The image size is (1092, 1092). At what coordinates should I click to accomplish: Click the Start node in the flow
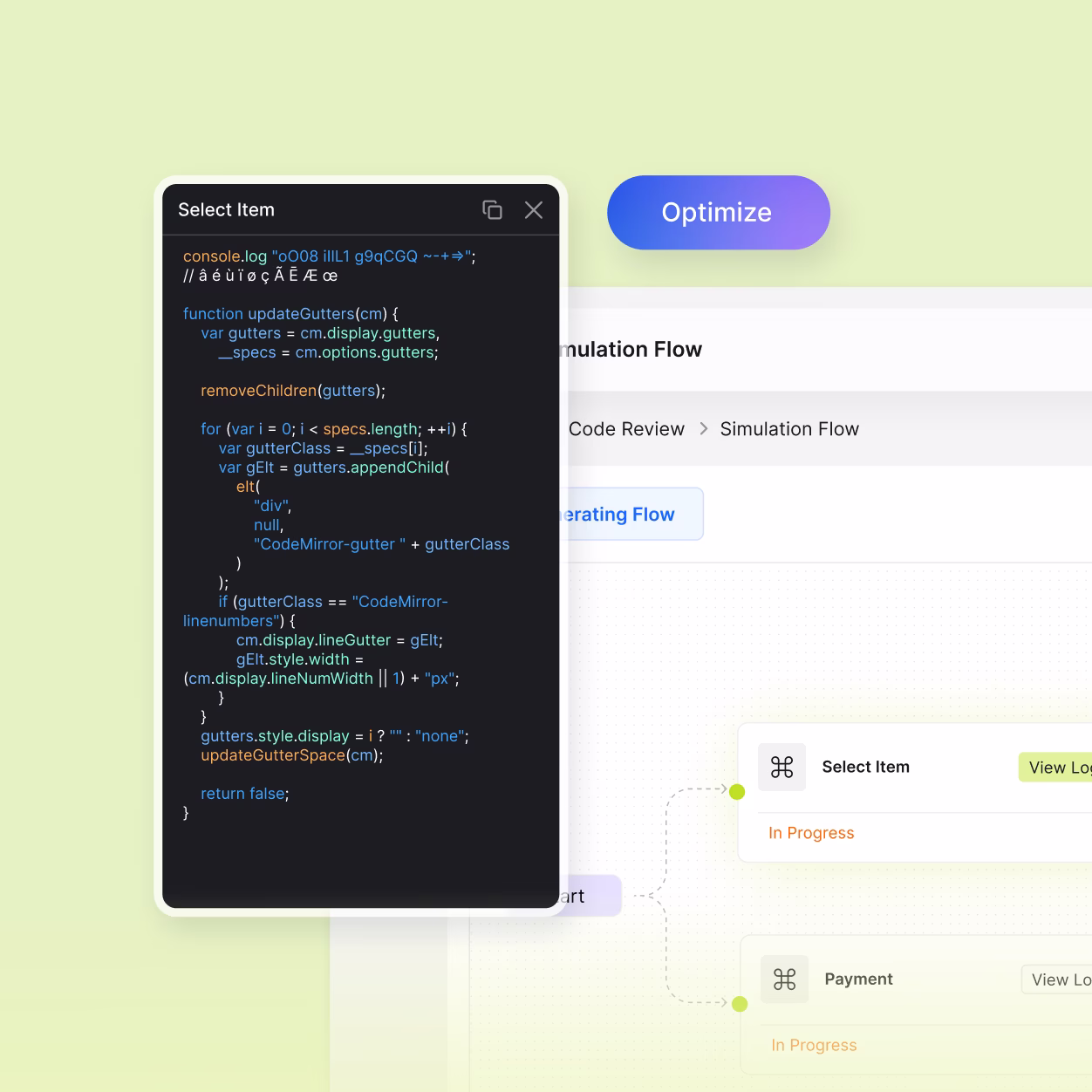point(590,897)
